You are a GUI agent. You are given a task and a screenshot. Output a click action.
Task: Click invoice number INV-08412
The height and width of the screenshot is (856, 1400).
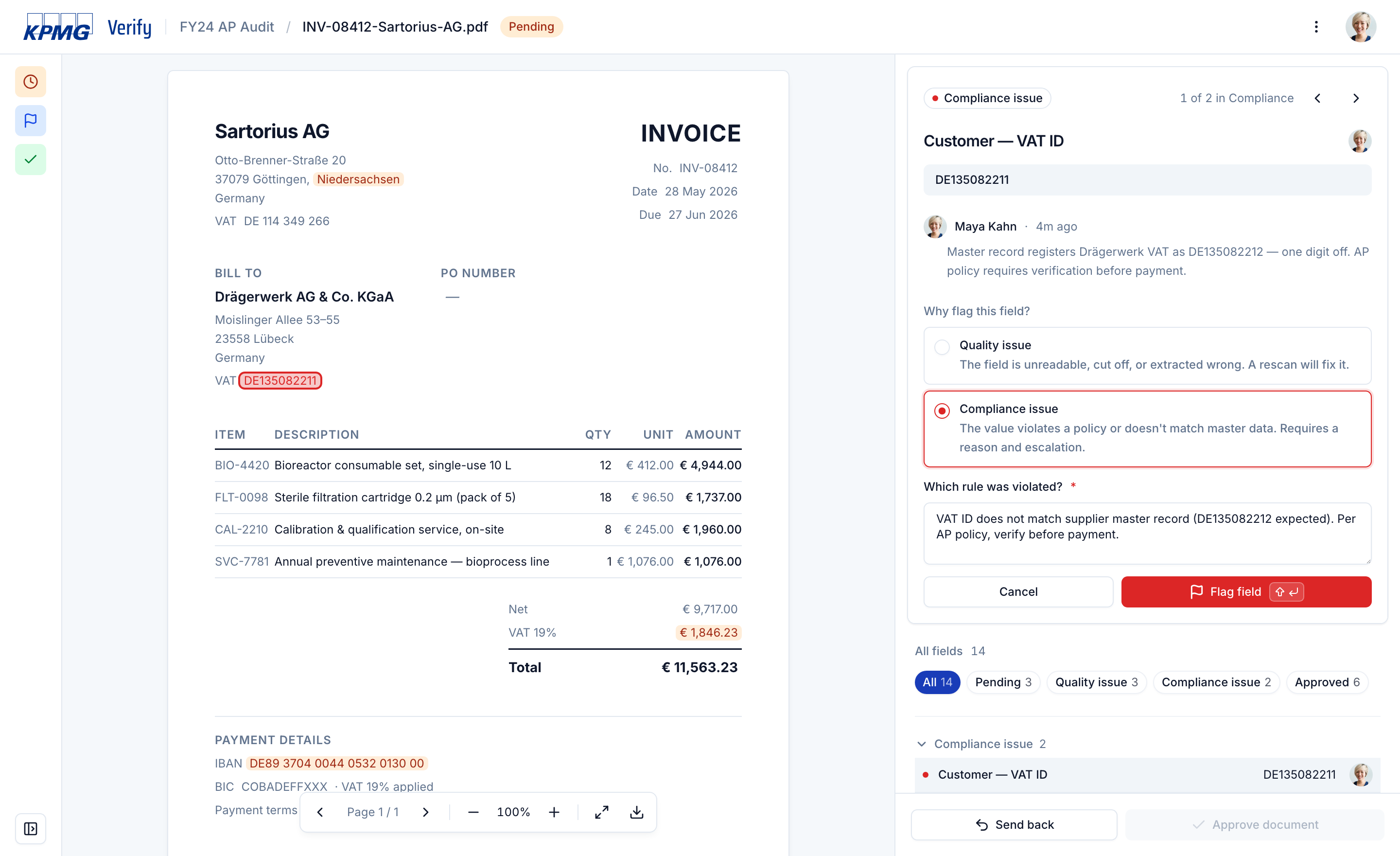click(x=709, y=168)
